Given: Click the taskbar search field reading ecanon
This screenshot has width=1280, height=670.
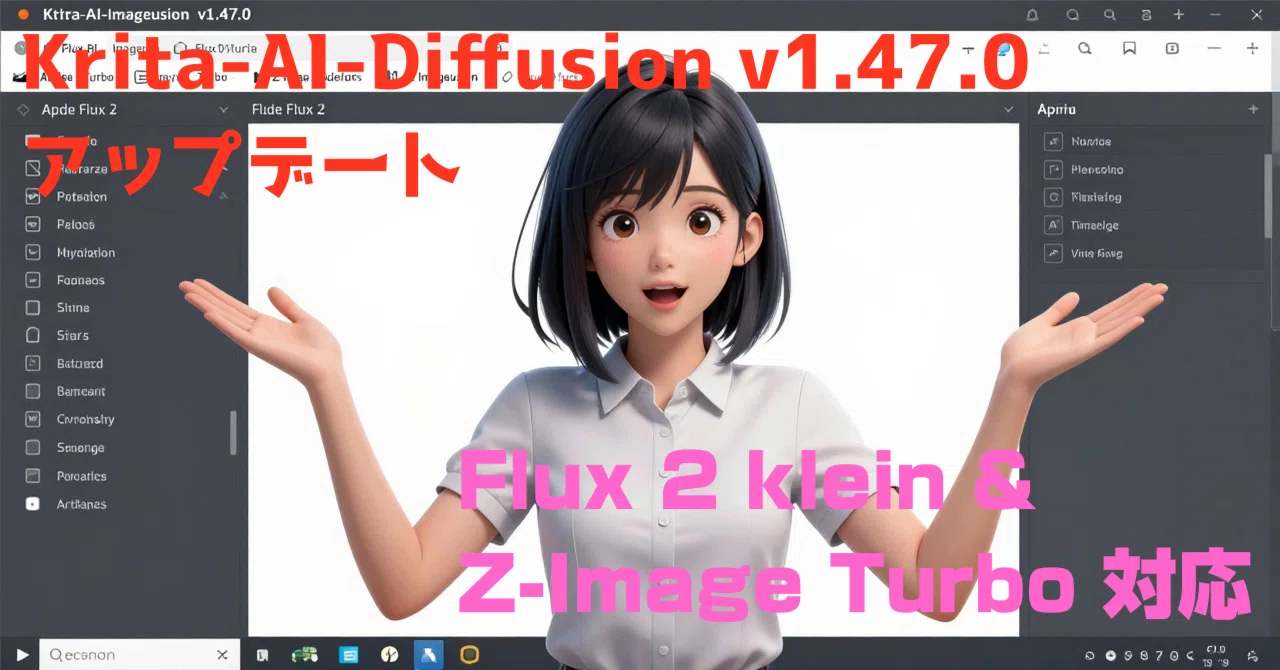Looking at the screenshot, I should pos(140,655).
